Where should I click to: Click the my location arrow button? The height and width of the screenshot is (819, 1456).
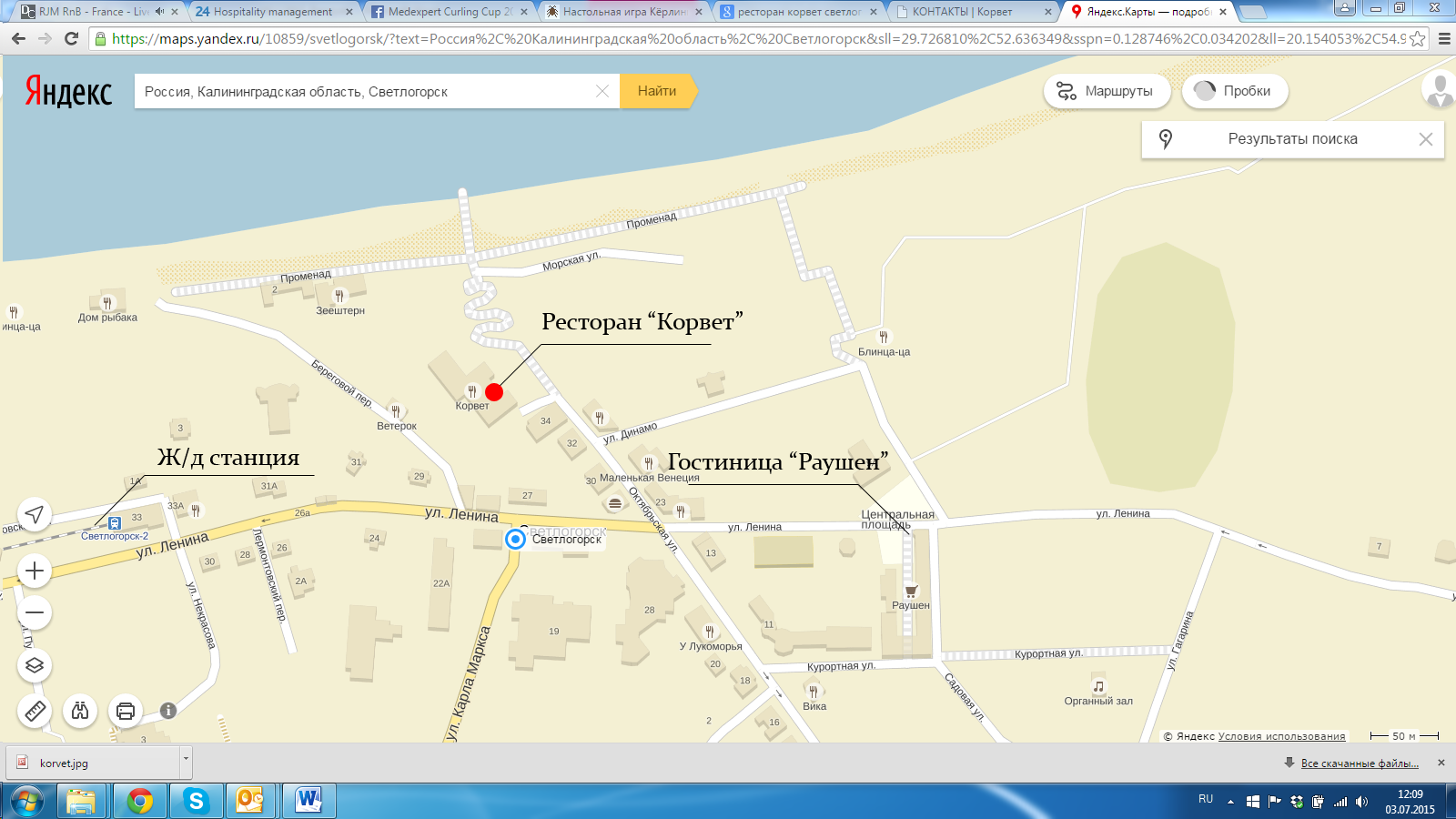point(35,515)
